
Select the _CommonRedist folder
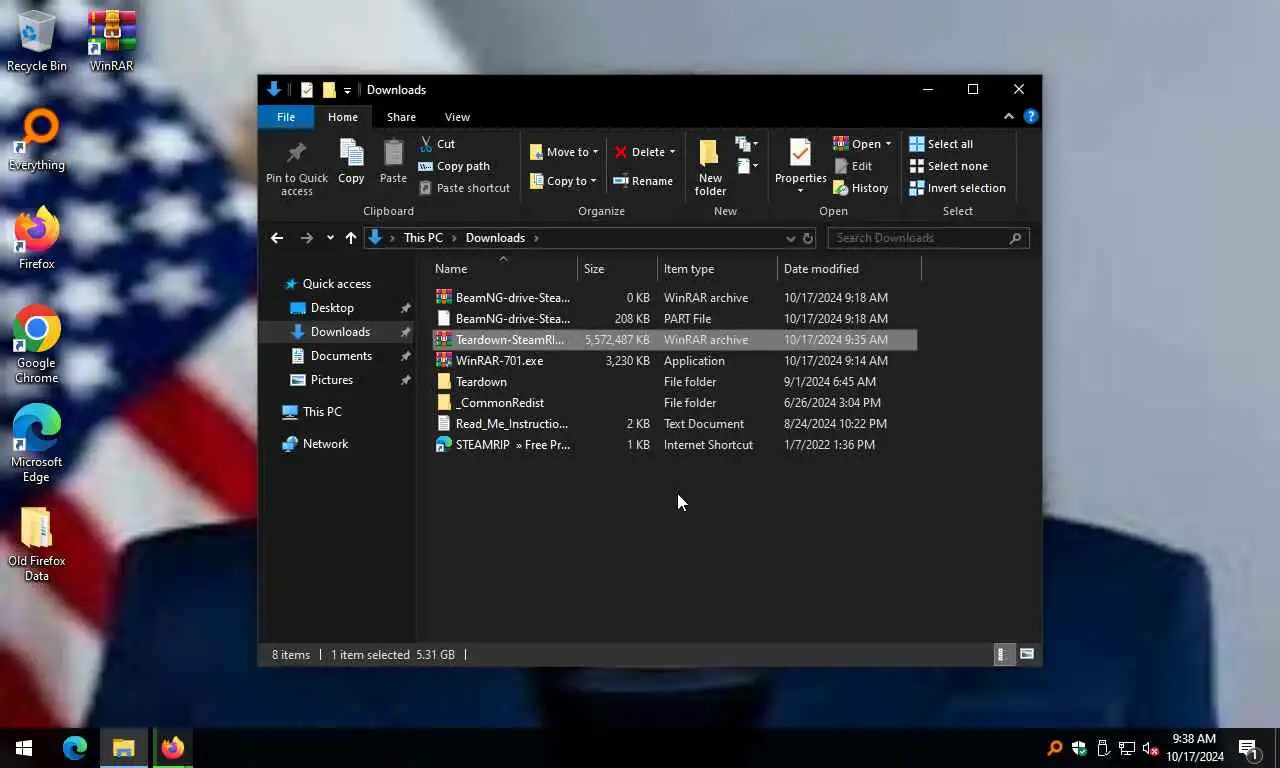click(674, 403)
